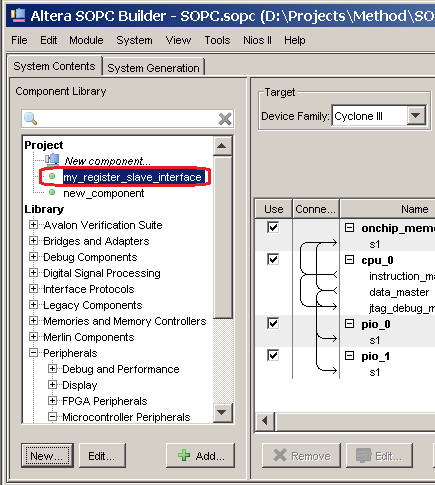Select the jtag_debug_module row
The height and width of the screenshot is (485, 435).
click(402, 308)
